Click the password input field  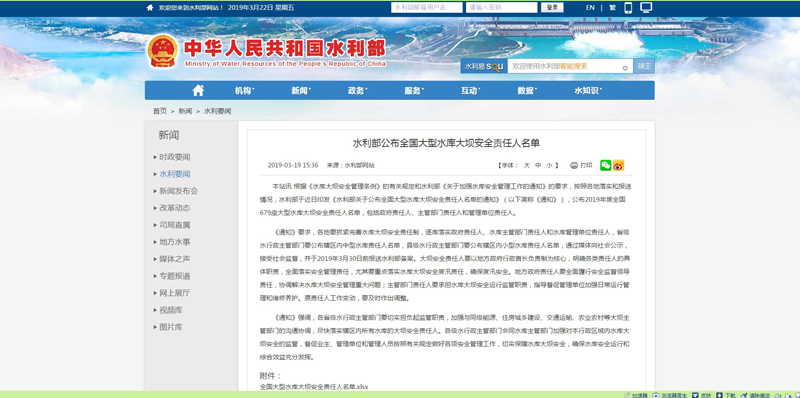tap(502, 8)
